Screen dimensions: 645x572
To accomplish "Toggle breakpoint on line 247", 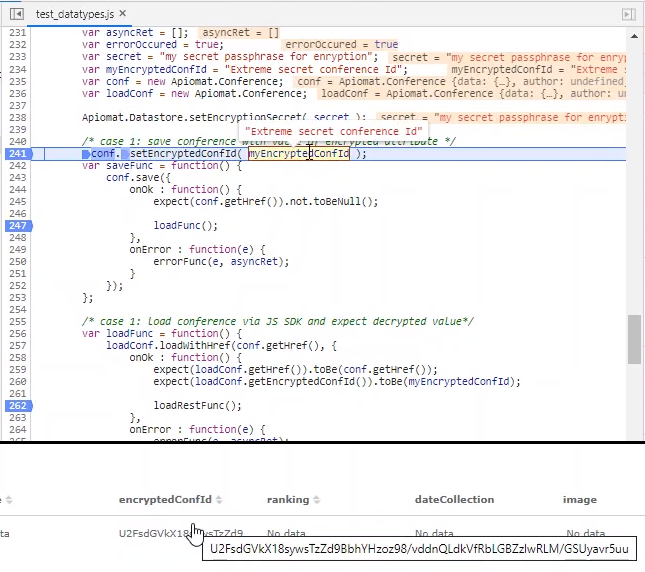I will (x=18, y=225).
